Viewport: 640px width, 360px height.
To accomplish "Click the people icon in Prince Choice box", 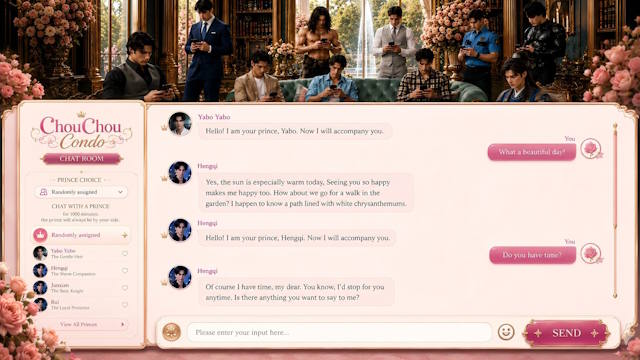I will (x=44, y=192).
